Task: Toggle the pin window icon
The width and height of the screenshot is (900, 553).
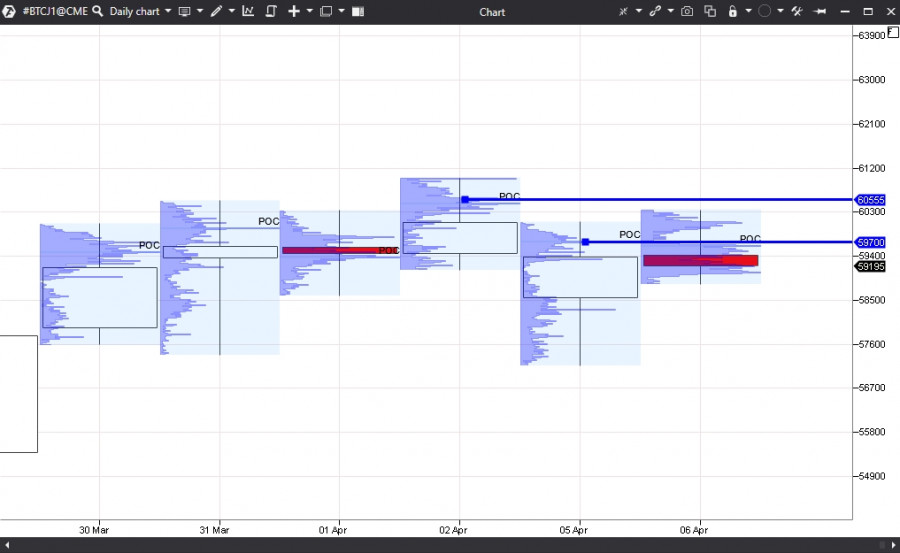Action: click(x=820, y=11)
